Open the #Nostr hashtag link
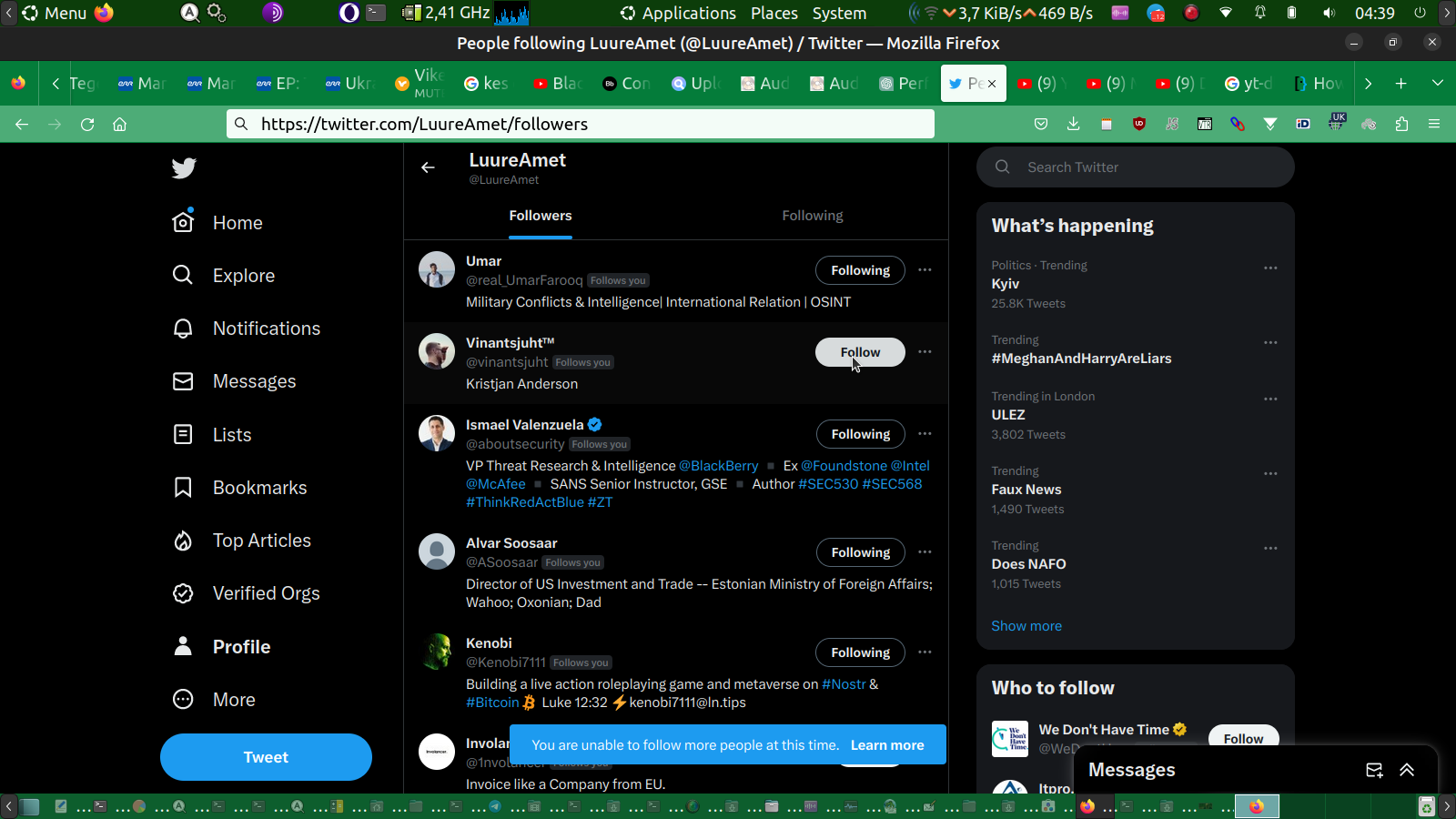Screen dimensions: 1456x819 pyautogui.click(x=844, y=684)
